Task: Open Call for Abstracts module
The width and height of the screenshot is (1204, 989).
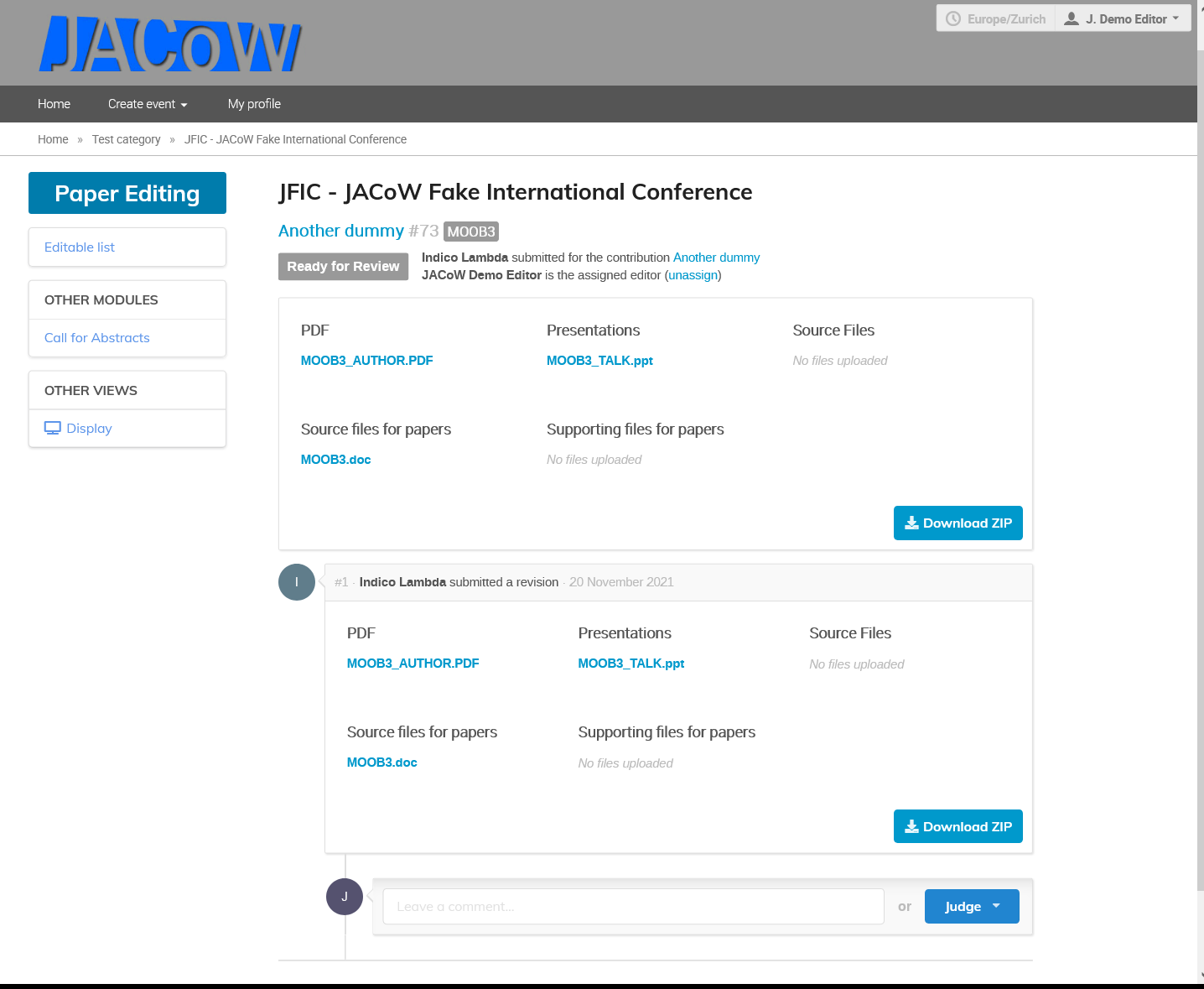Action: point(97,338)
